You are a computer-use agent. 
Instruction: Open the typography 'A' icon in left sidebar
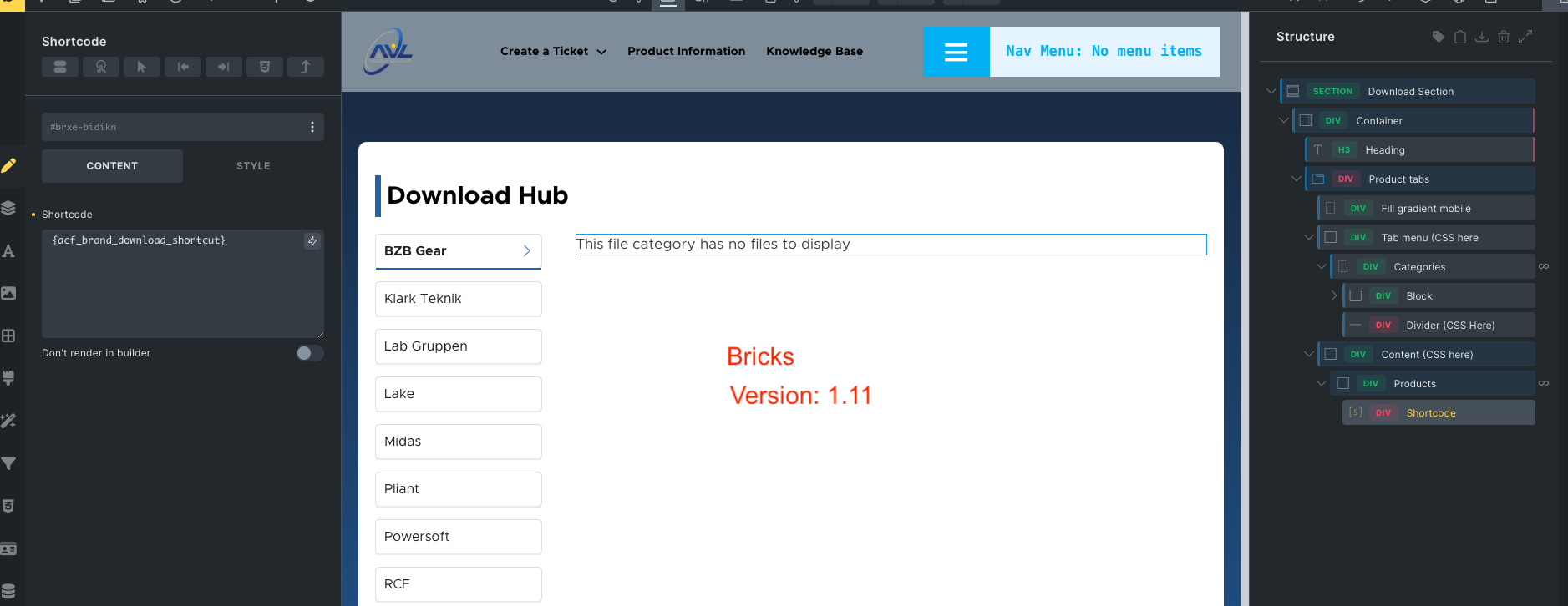[8, 250]
